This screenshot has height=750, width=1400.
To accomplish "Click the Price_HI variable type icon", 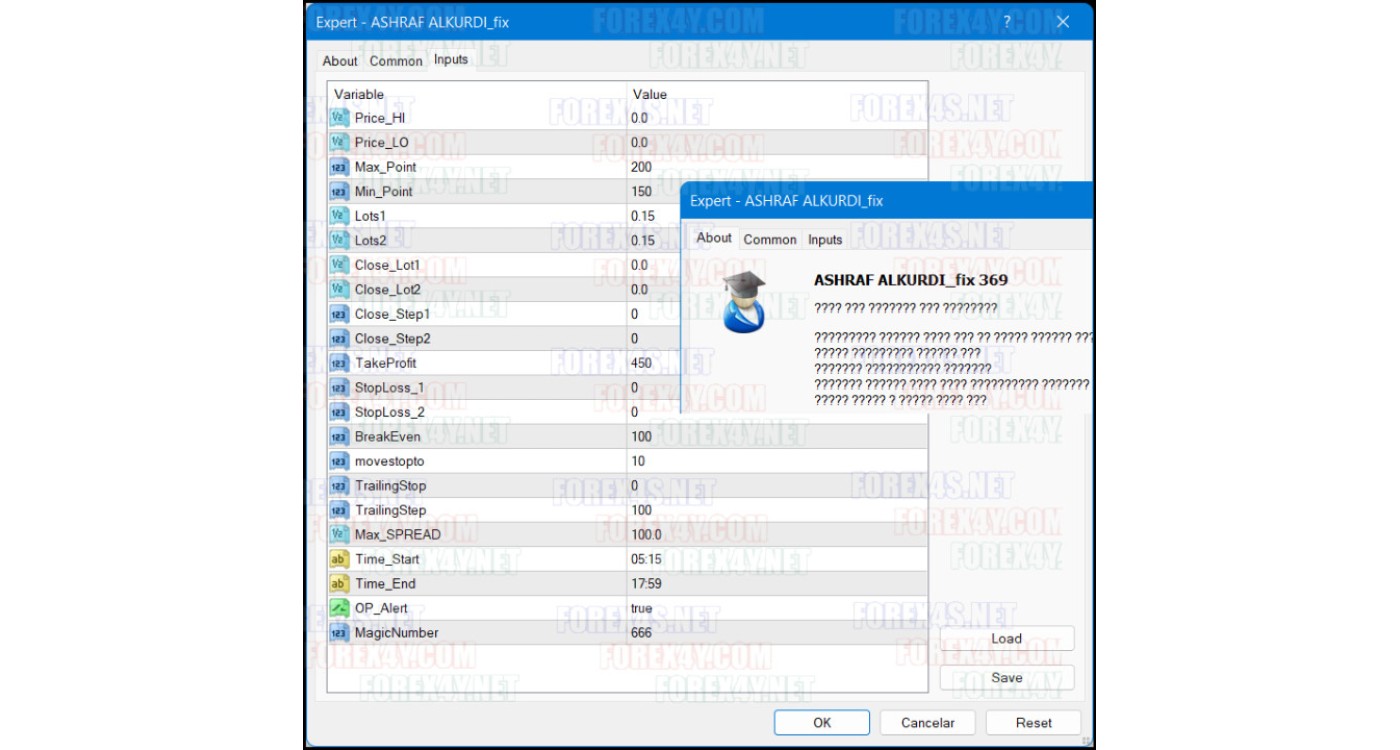I will tap(339, 118).
